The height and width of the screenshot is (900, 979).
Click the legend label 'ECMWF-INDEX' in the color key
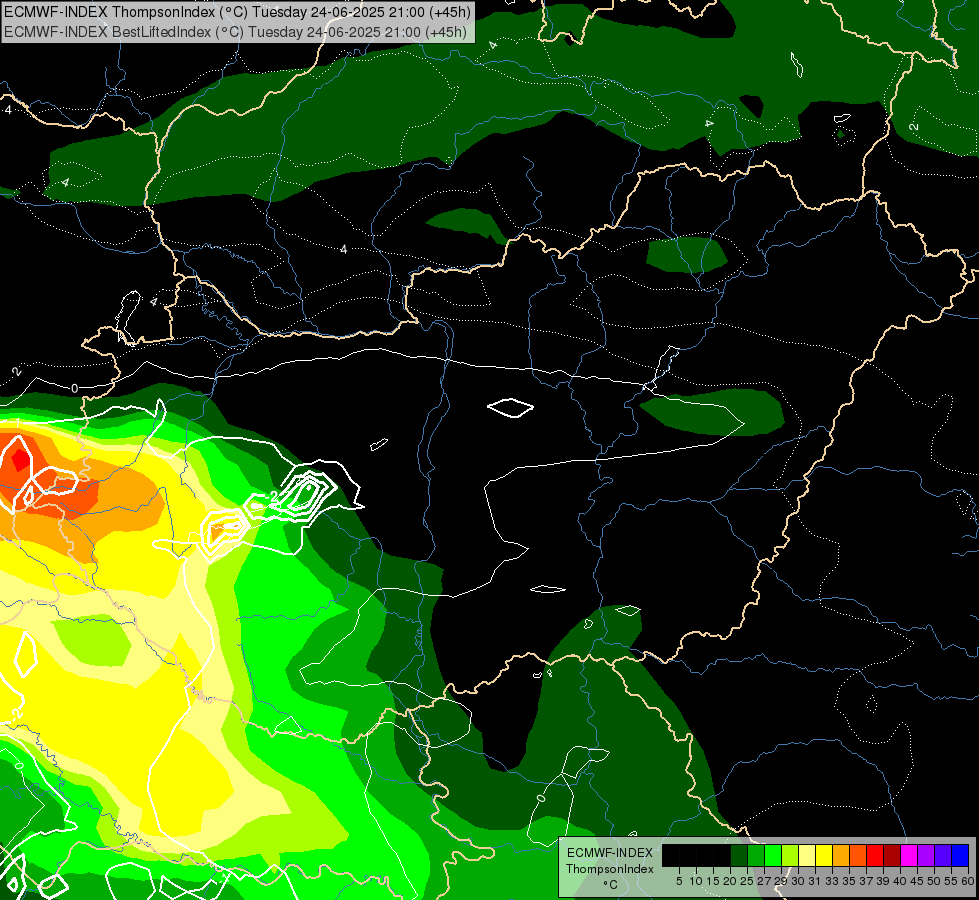pyautogui.click(x=609, y=853)
